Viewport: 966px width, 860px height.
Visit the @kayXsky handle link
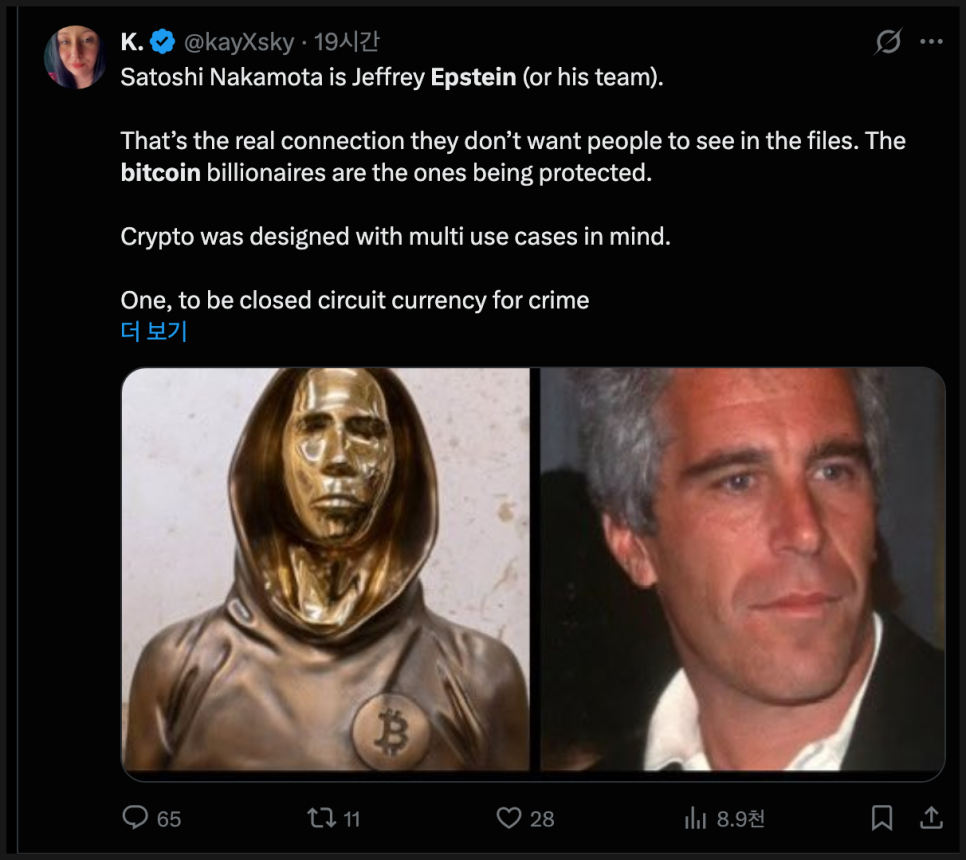coord(238,42)
